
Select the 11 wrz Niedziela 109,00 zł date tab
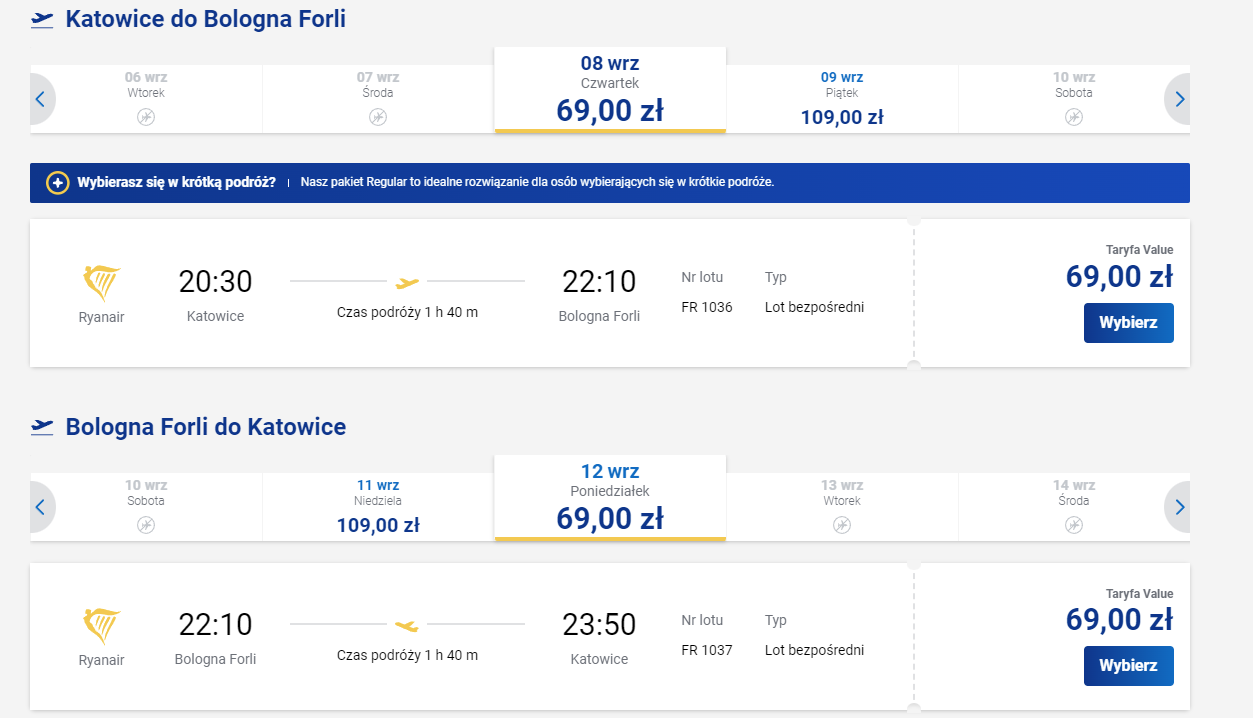coord(378,507)
